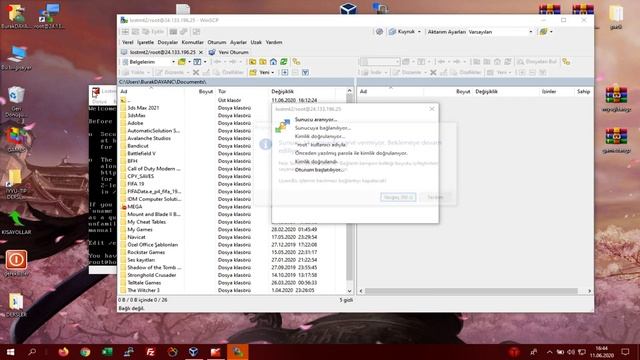Select the Telltale Games folder
The image size is (640, 360).
(144, 282)
